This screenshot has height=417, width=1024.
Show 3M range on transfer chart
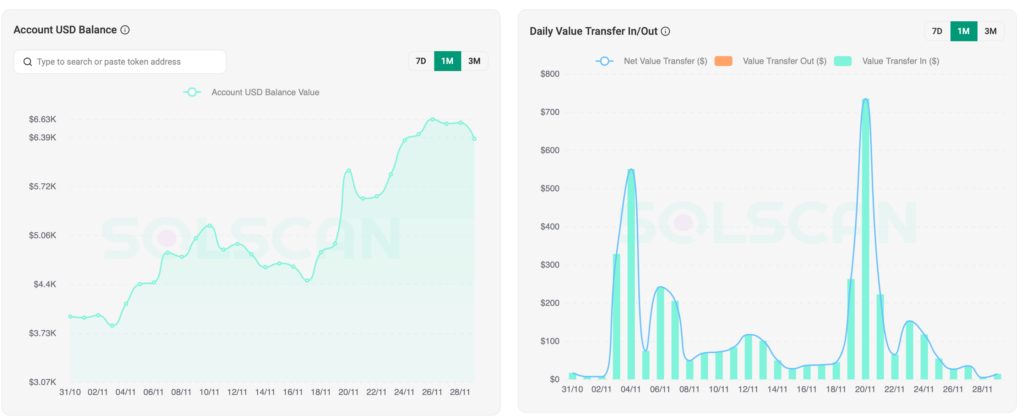[x=990, y=31]
